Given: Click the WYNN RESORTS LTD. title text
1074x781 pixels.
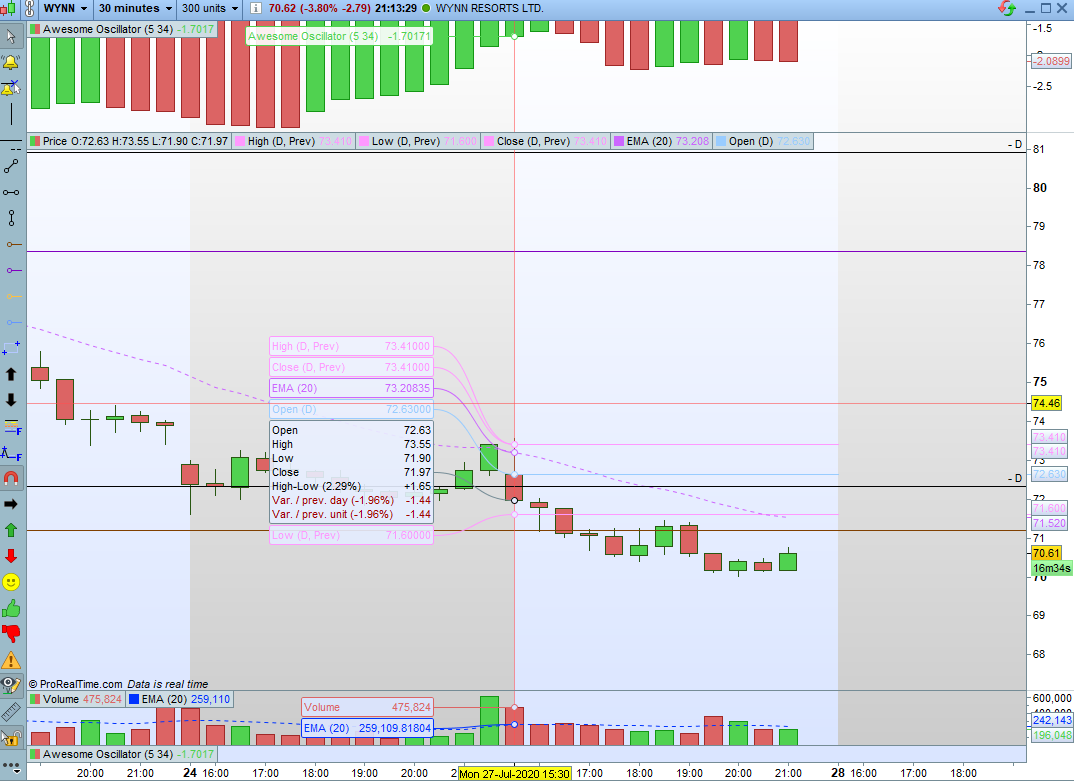Looking at the screenshot, I should pyautogui.click(x=489, y=8).
